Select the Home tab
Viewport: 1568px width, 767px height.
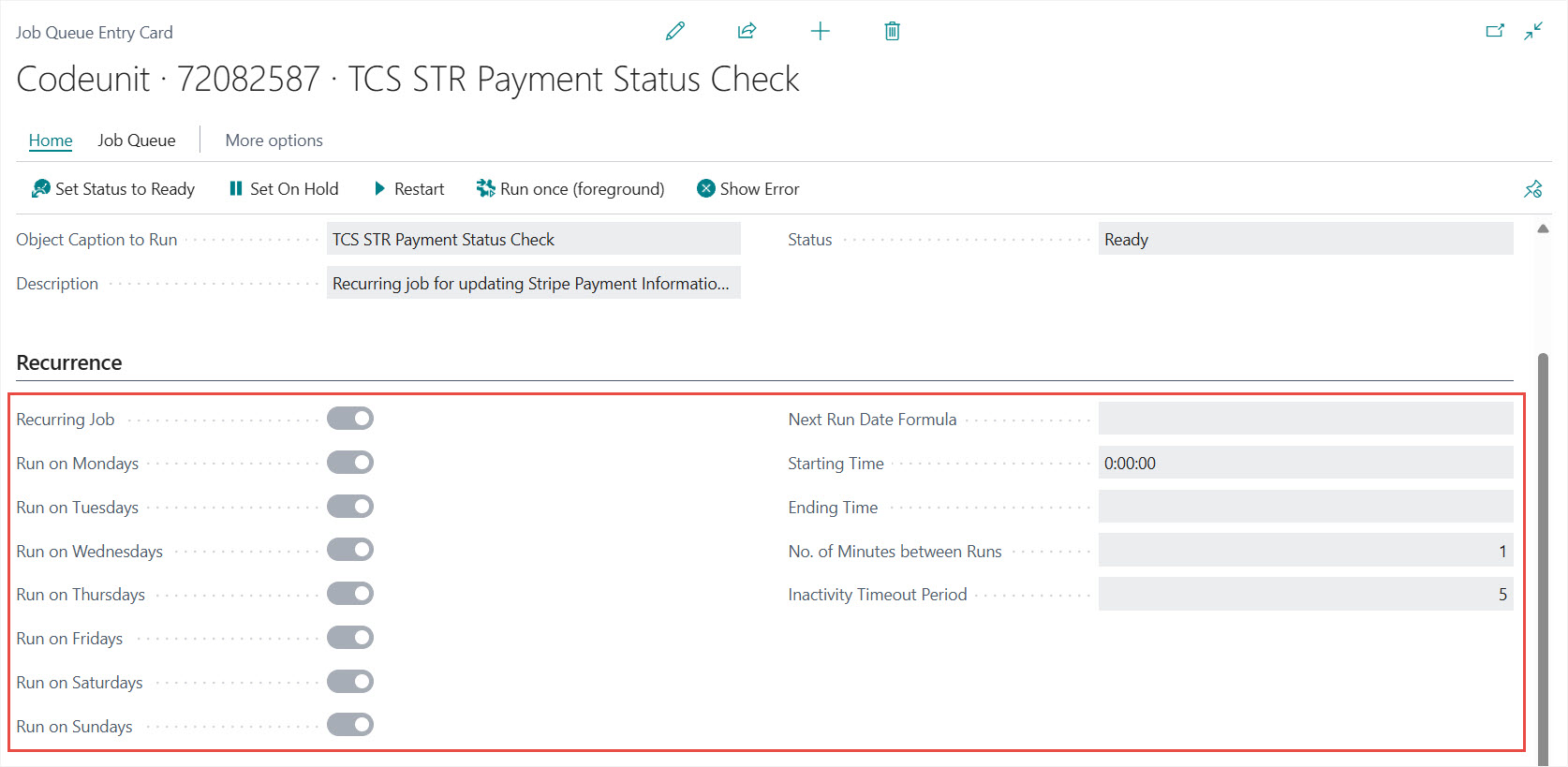coord(51,140)
